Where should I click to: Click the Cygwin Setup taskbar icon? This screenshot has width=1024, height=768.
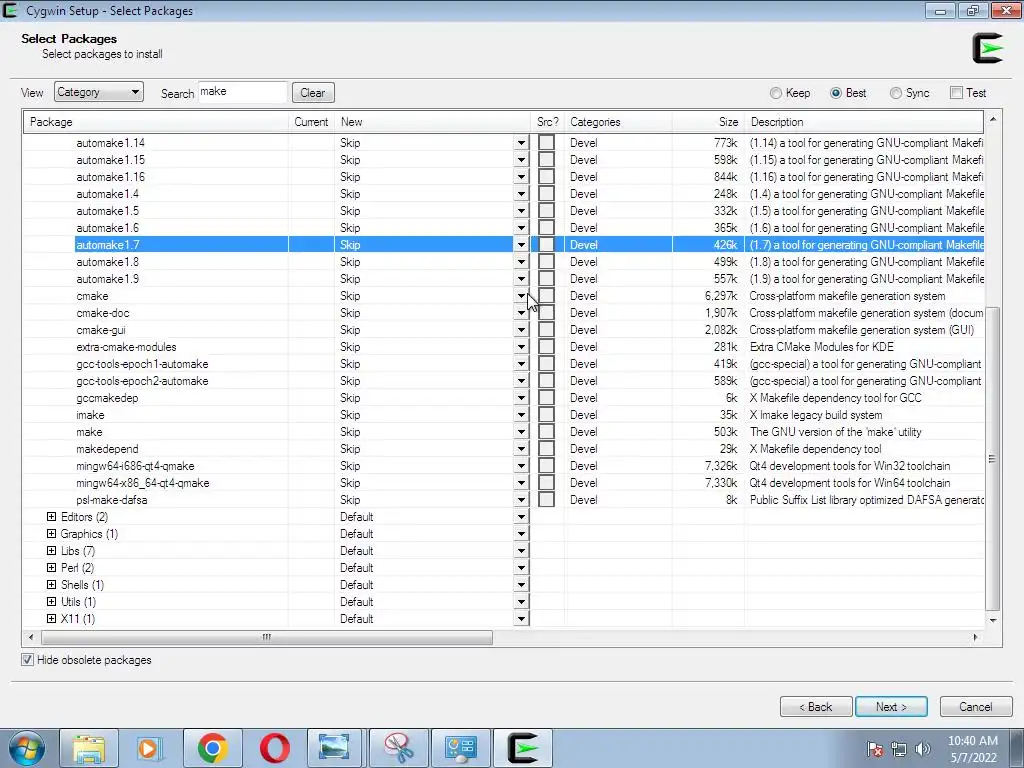[522, 748]
